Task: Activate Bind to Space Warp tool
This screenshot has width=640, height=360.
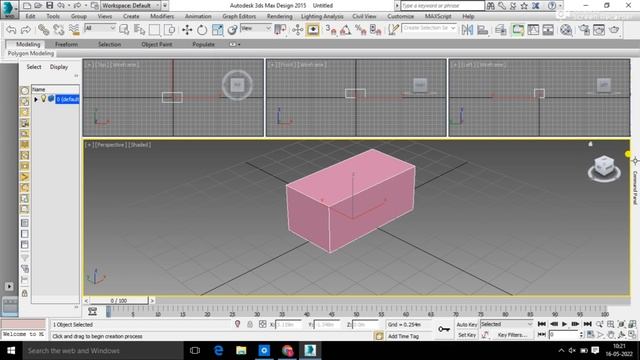Action: click(74, 30)
